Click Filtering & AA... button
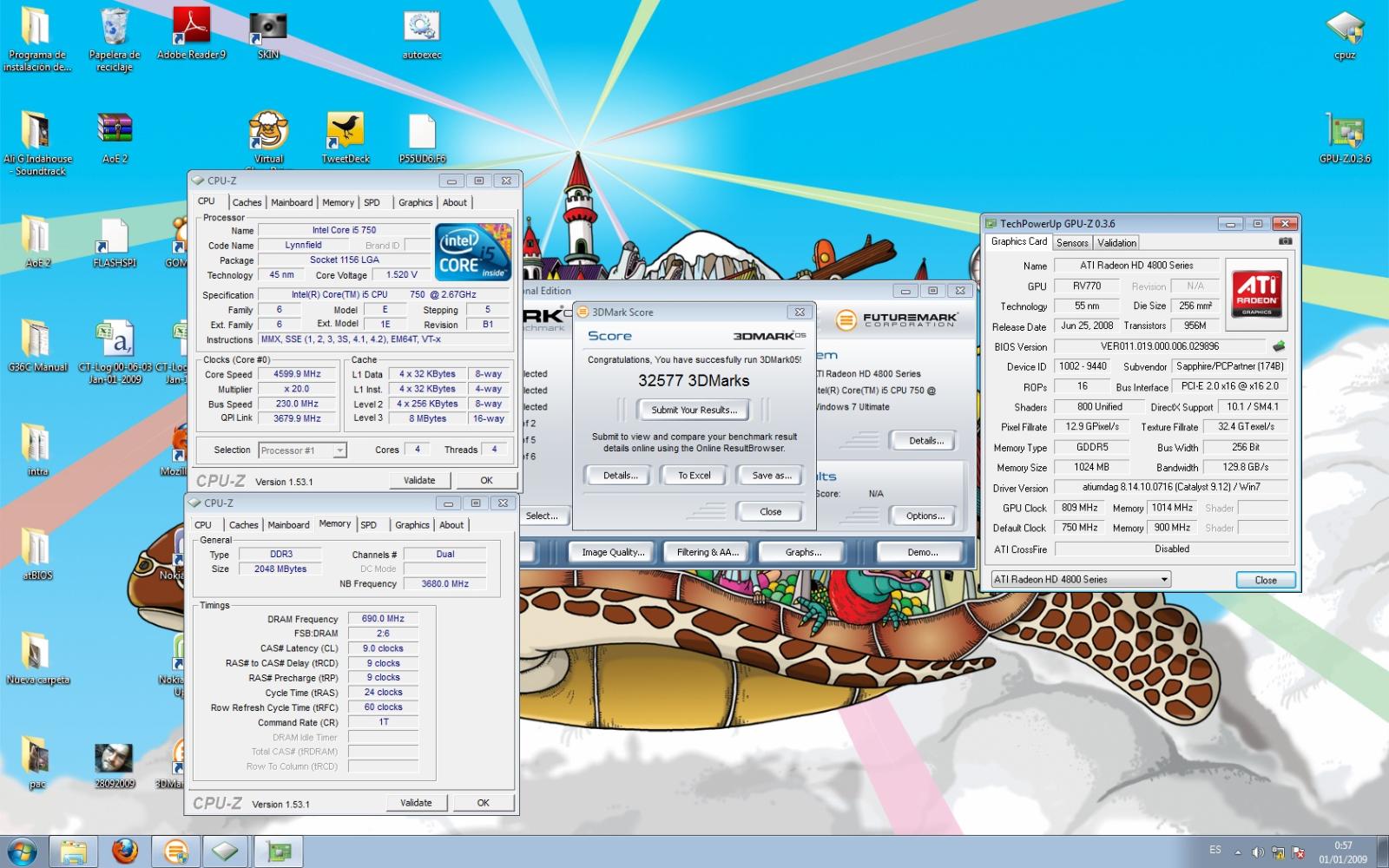Viewport: 1389px width, 868px height. click(708, 552)
